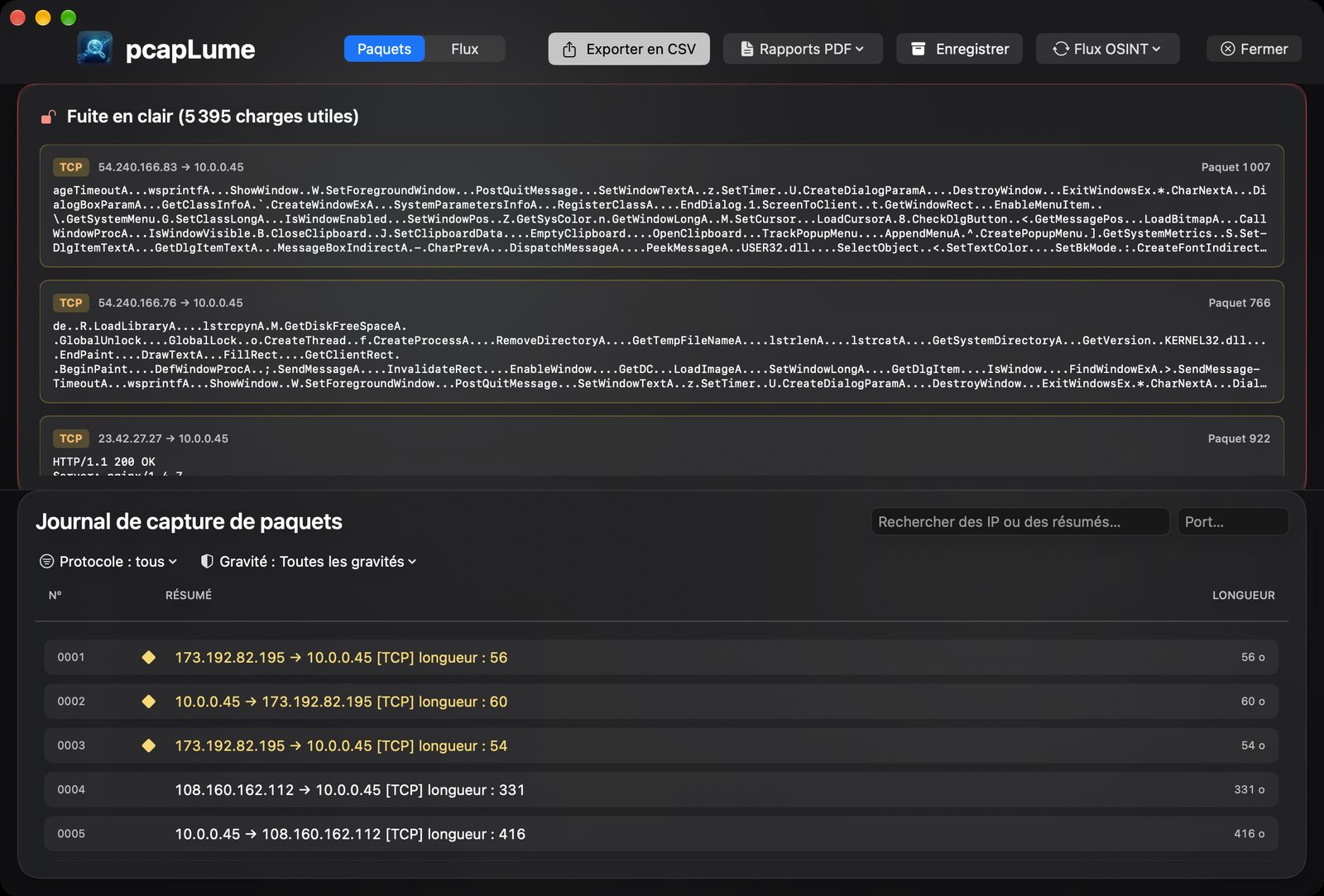Click the shield icon next to Gravité
Image resolution: width=1324 pixels, height=896 pixels.
click(x=207, y=561)
